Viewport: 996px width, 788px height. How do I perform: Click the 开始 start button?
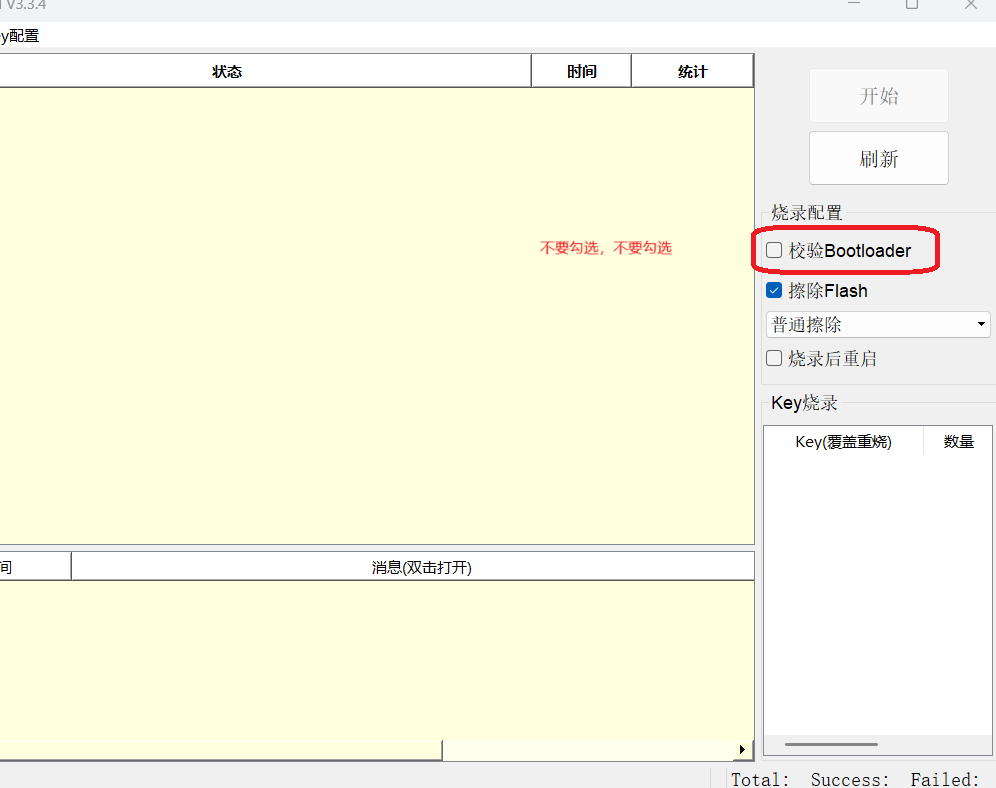(878, 95)
